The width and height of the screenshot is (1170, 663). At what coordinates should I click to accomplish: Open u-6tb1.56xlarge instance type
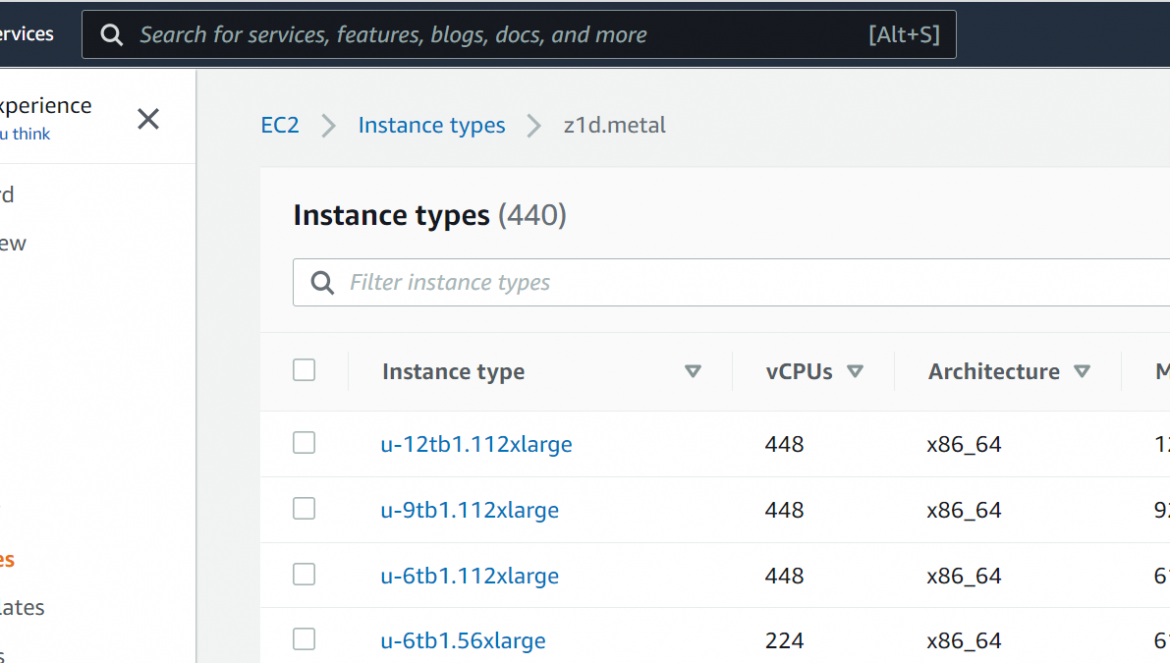pos(463,640)
